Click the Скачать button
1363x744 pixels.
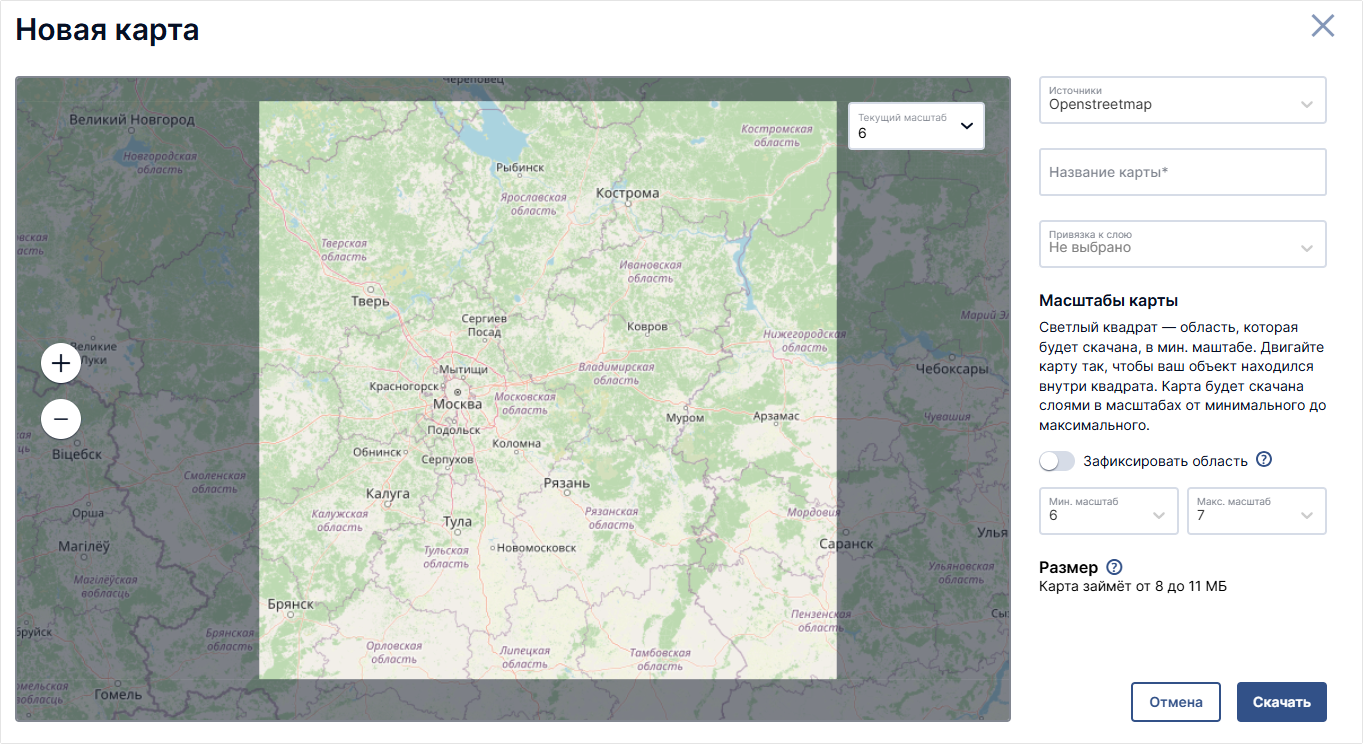click(x=1282, y=702)
